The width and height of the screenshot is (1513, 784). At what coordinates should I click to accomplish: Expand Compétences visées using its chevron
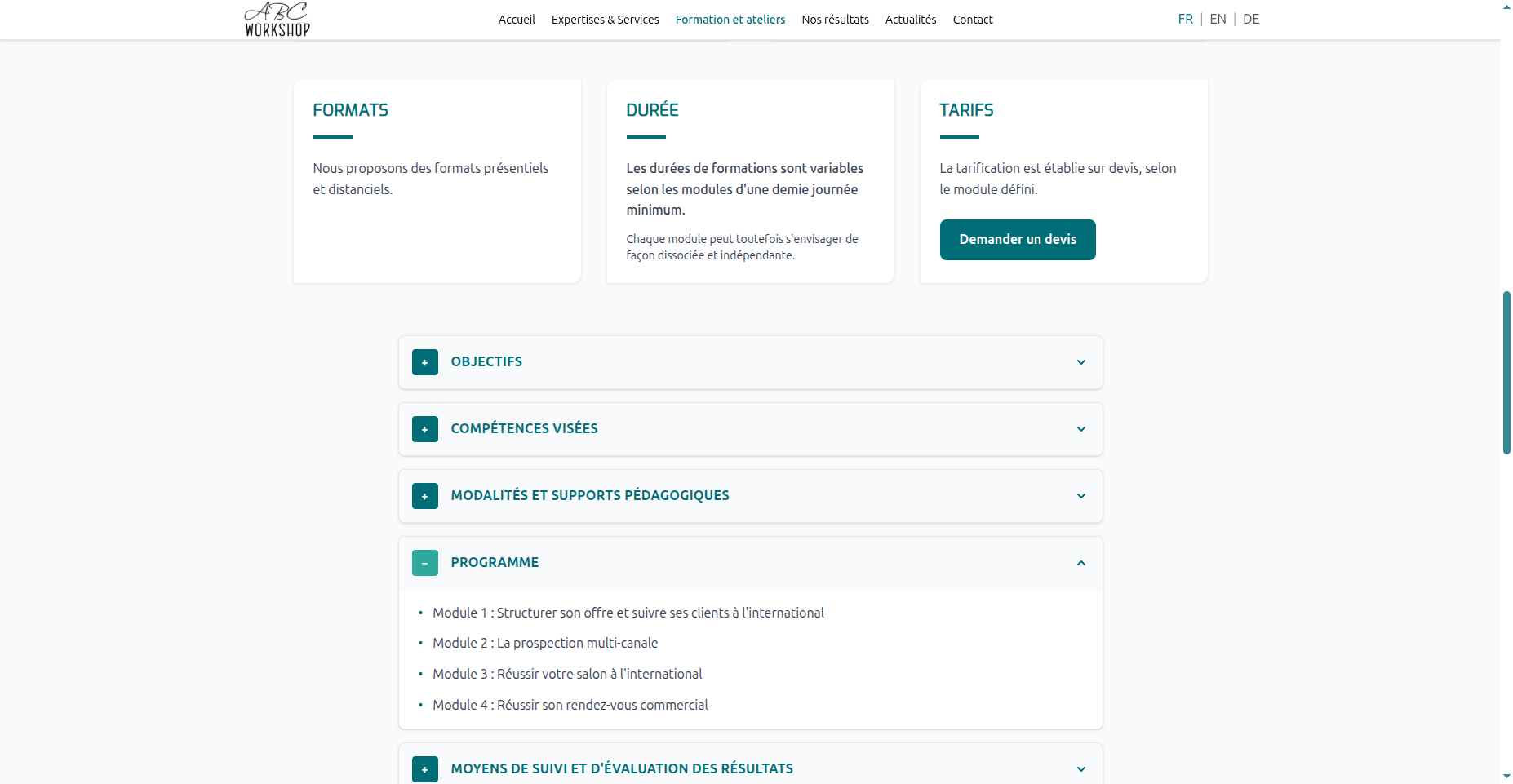tap(1080, 429)
